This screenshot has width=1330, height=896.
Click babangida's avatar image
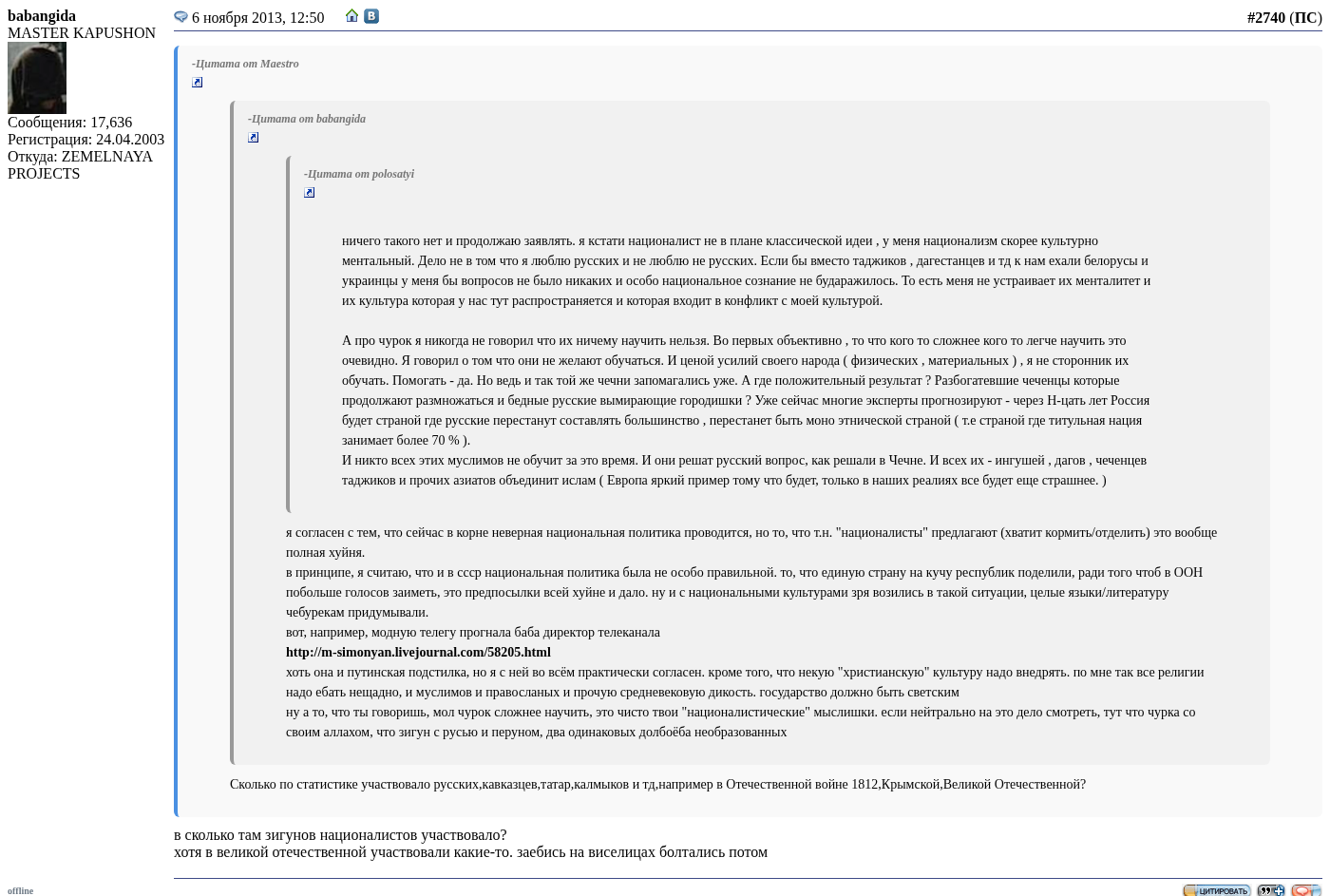tap(37, 78)
